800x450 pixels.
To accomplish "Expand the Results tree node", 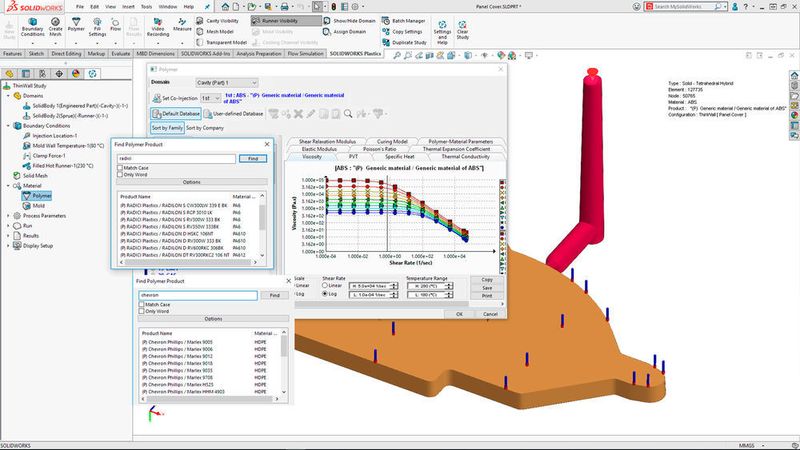I will [x=8, y=236].
